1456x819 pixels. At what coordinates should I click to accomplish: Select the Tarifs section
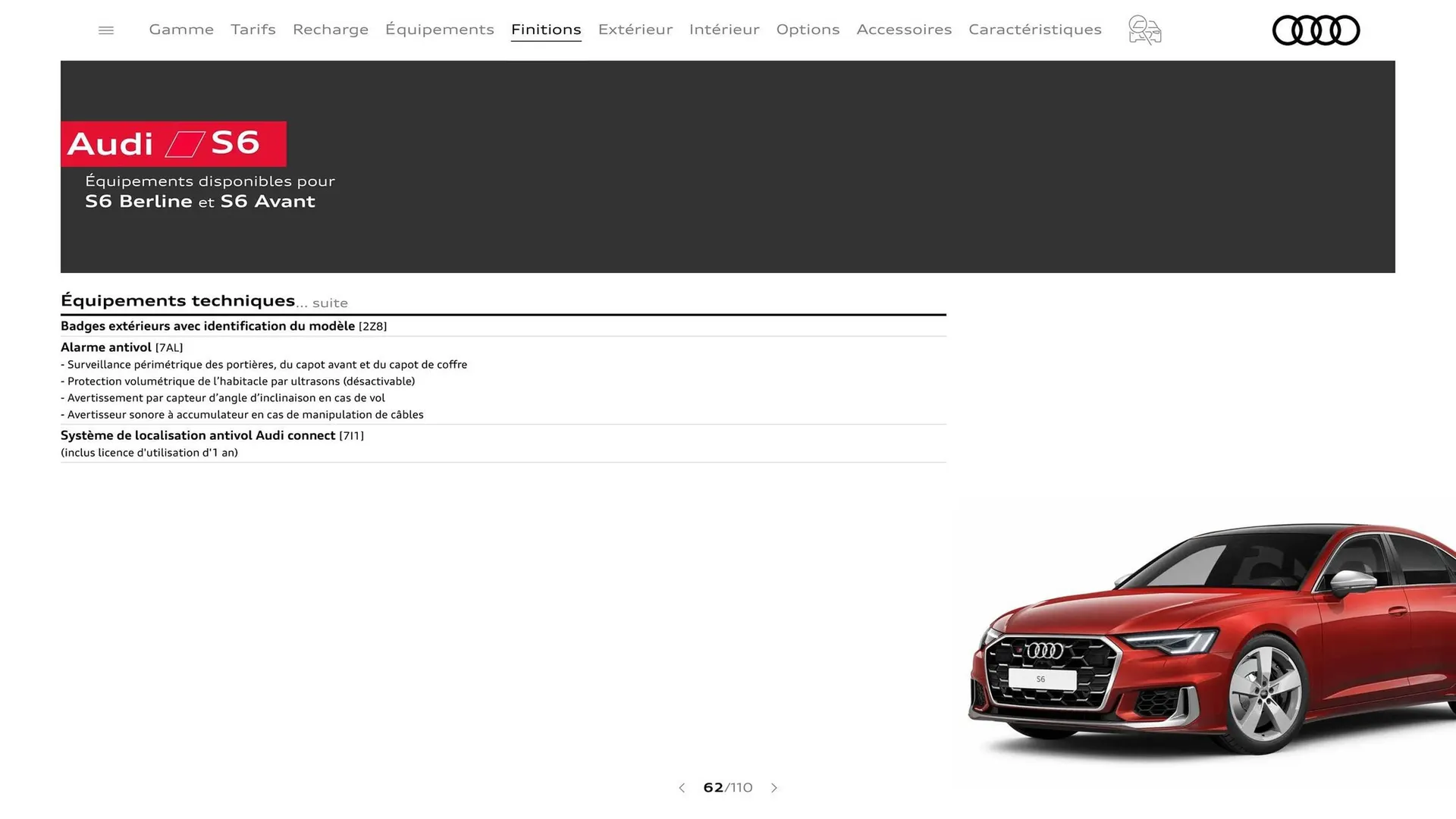tap(253, 30)
